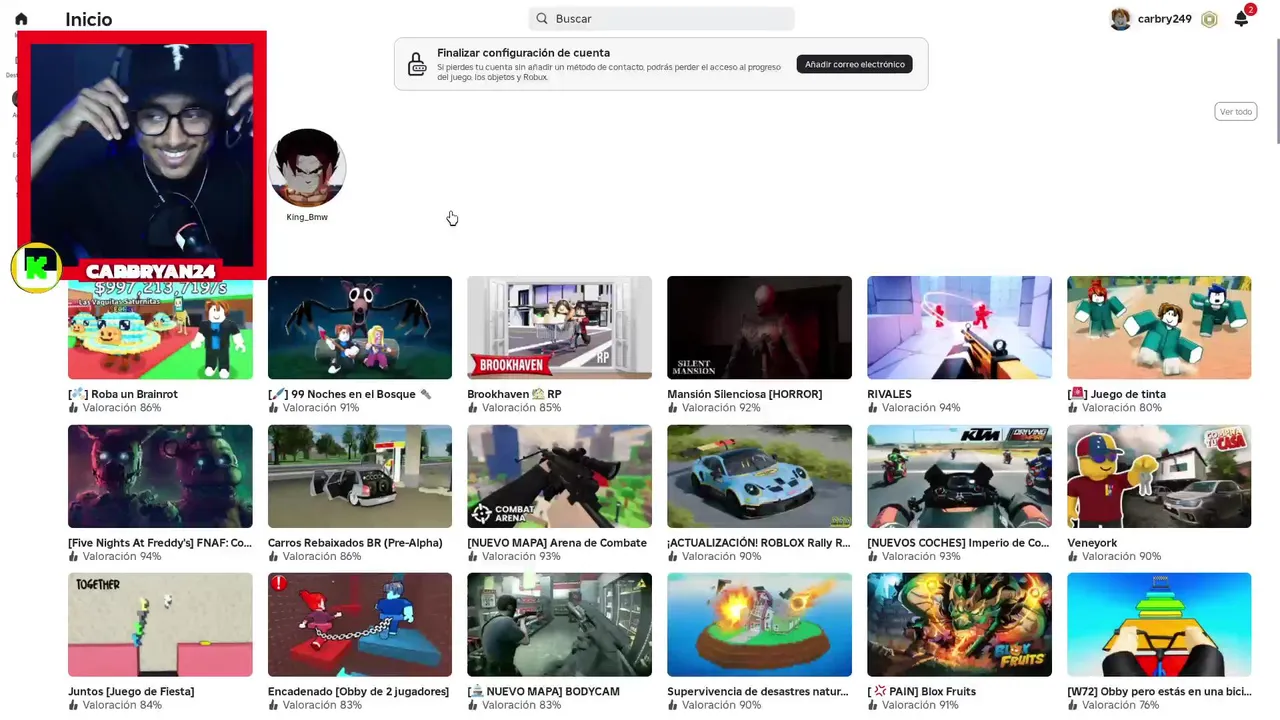Image resolution: width=1280 pixels, height=720 pixels.
Task: Click the 99 Noches en el Bosque title
Action: click(350, 394)
